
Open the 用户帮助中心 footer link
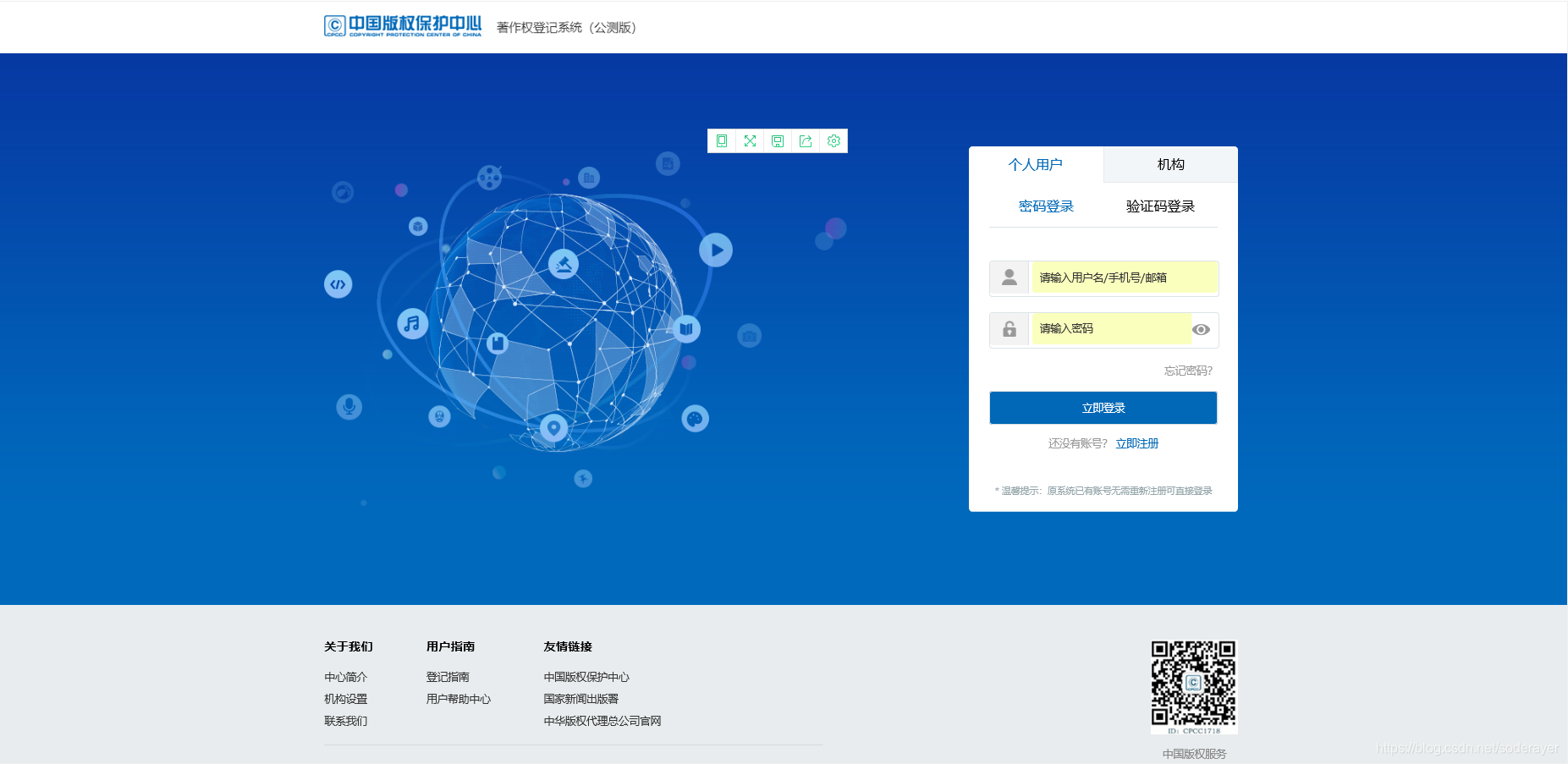tap(458, 699)
